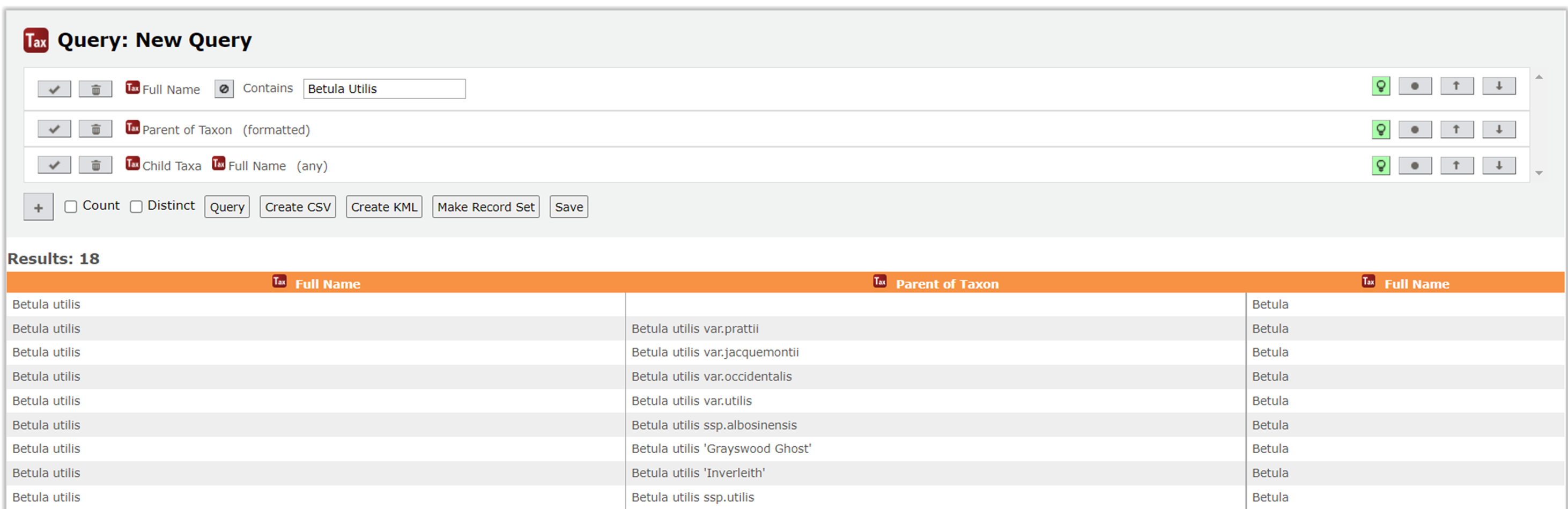The height and width of the screenshot is (509, 1568).
Task: Click the Create CSV button
Action: [x=297, y=206]
